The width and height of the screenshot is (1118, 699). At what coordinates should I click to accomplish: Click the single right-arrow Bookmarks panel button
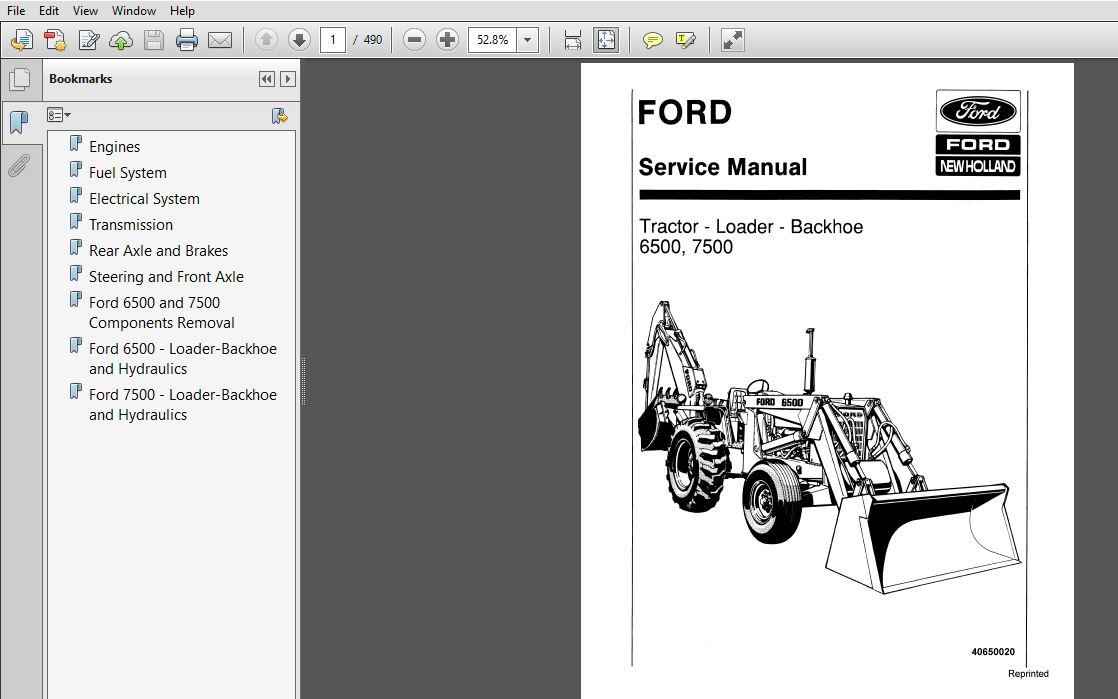(x=288, y=79)
